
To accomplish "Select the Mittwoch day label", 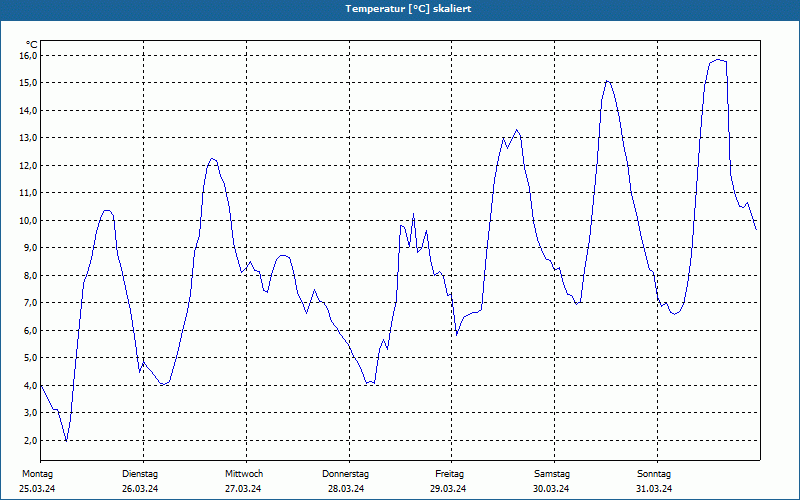I will click(x=244, y=474).
